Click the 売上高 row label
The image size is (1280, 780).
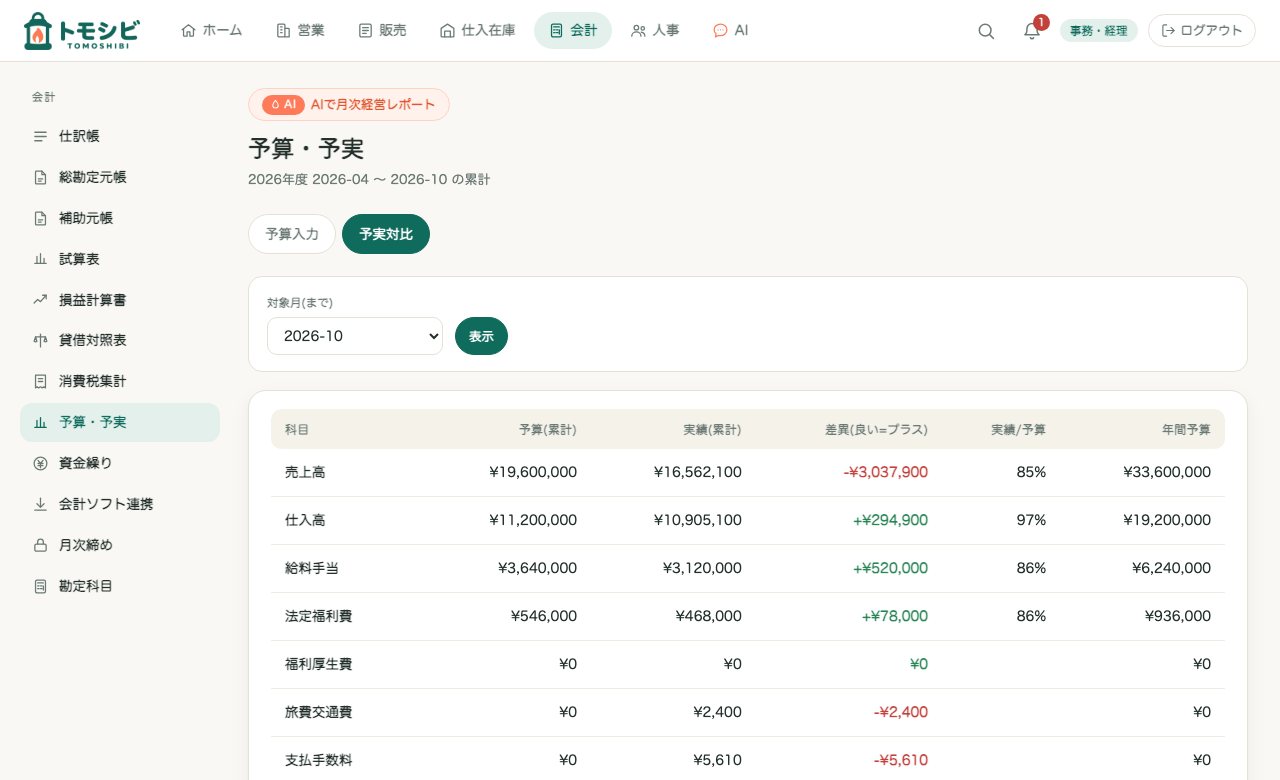click(305, 472)
